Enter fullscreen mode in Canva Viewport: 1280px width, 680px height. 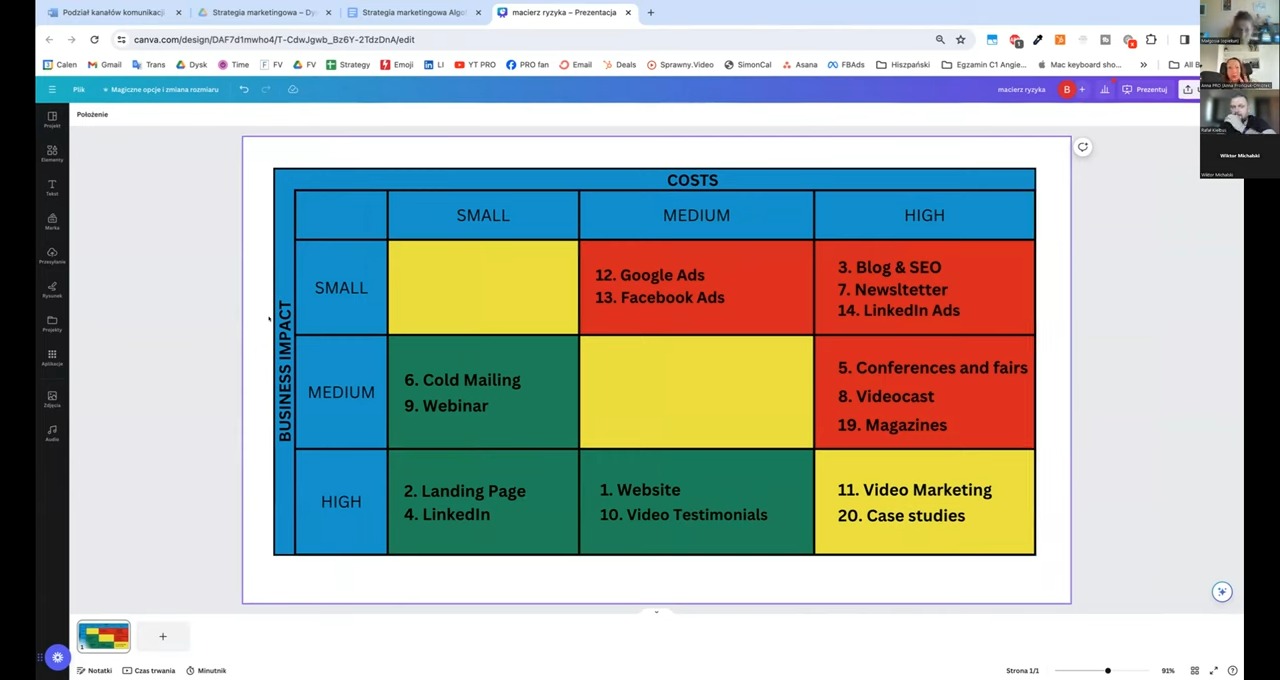pyautogui.click(x=1213, y=671)
